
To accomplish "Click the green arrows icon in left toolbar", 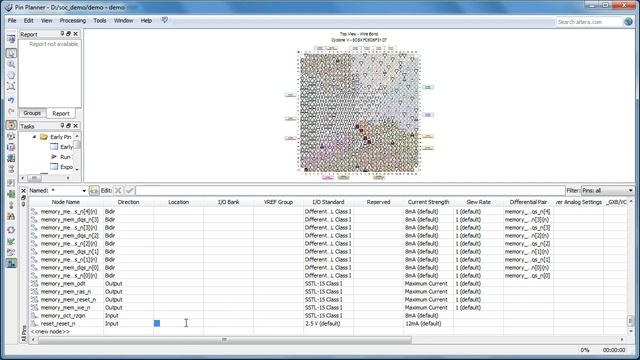I will click(11, 194).
